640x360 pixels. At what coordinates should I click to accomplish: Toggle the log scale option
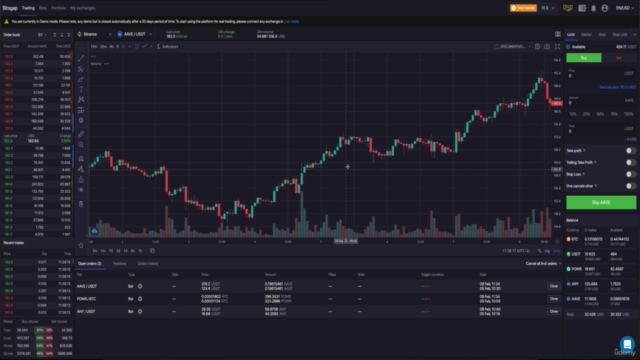(547, 251)
